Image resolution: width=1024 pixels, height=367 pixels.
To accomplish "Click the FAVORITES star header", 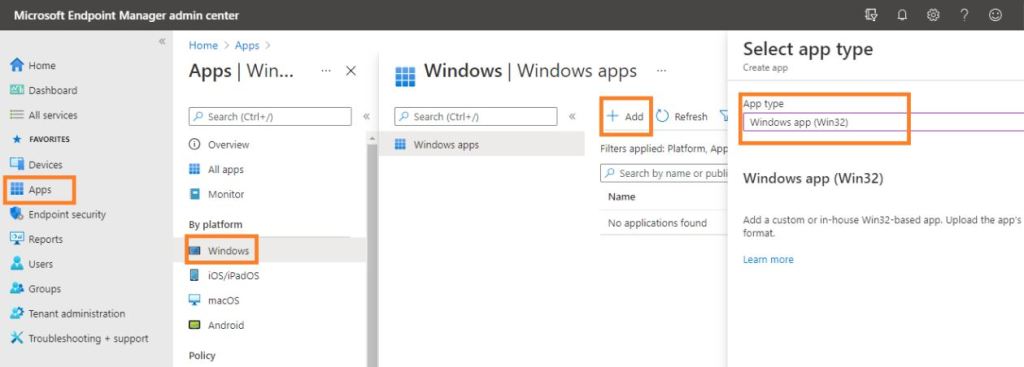I will coord(42,139).
